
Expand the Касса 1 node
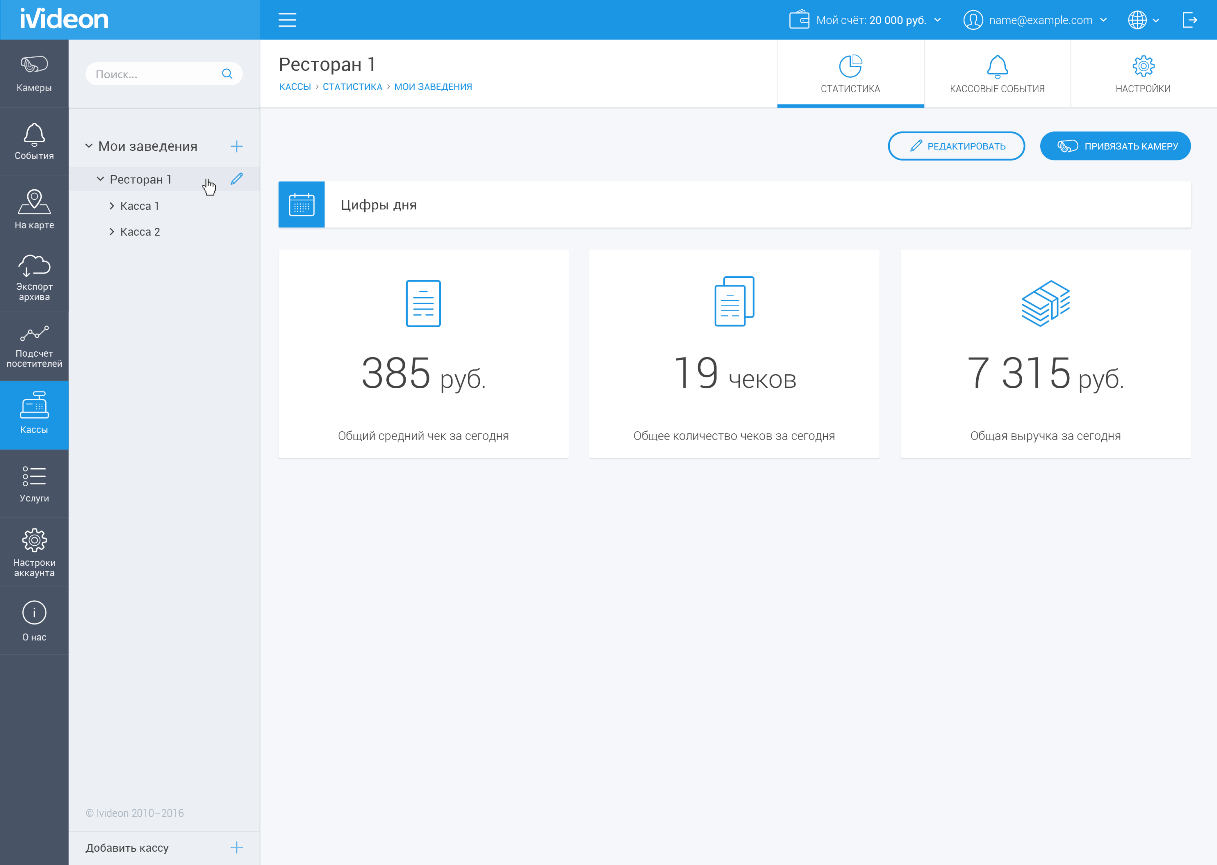point(111,206)
